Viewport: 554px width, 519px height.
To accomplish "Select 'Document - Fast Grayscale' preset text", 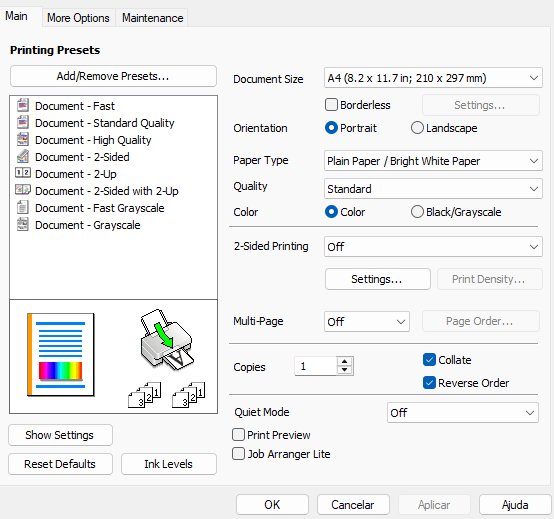I will pyautogui.click(x=100, y=208).
